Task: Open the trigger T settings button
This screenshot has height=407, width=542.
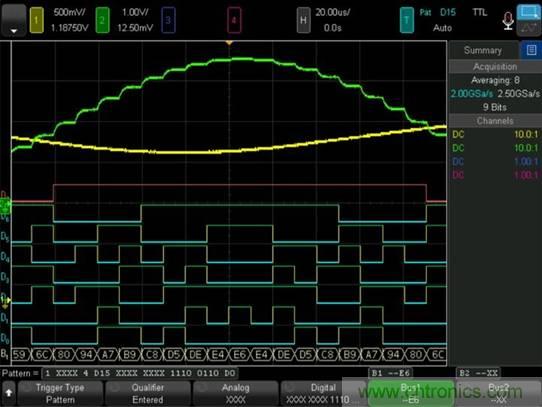Action: point(407,20)
